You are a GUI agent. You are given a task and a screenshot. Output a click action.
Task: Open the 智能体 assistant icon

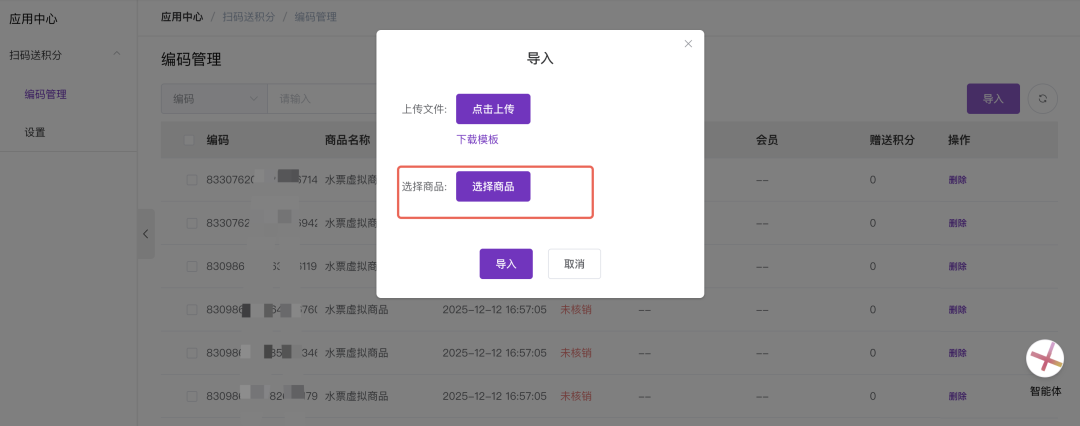1045,358
